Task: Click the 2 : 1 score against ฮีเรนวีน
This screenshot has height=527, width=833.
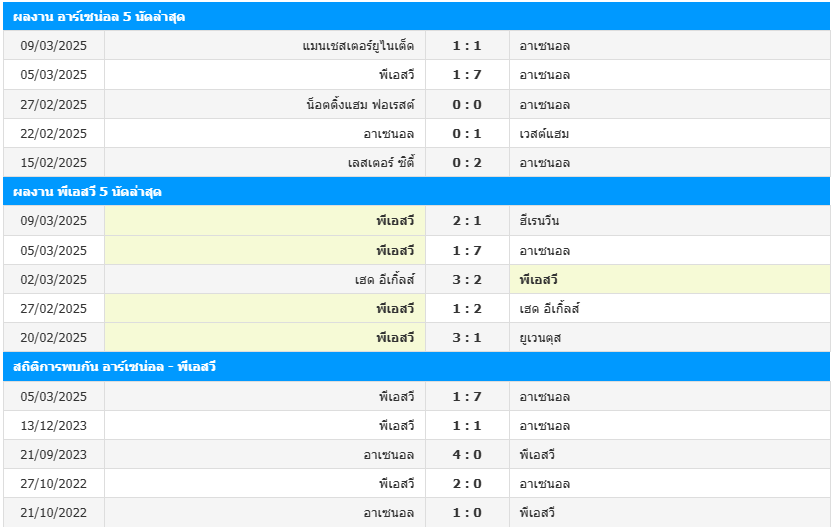Action: click(467, 221)
